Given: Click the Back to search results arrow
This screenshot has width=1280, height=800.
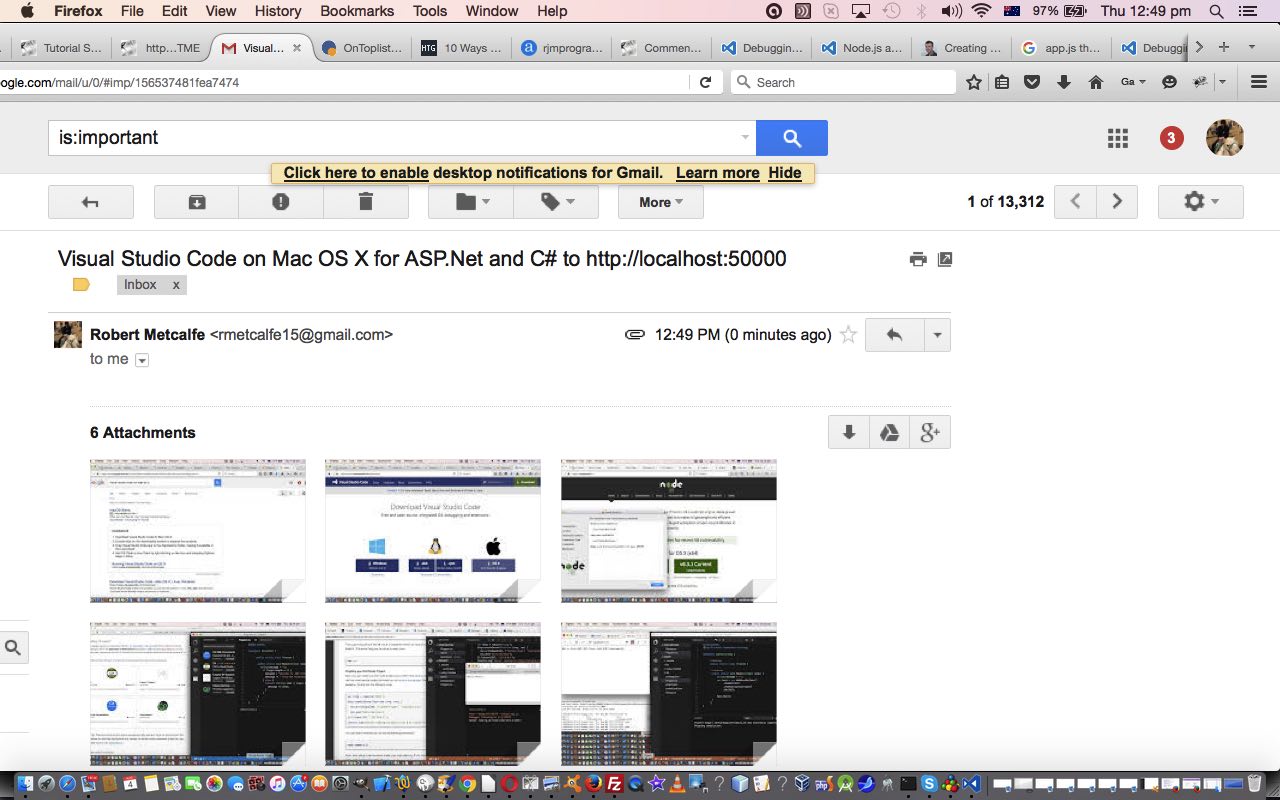Looking at the screenshot, I should click(91, 202).
